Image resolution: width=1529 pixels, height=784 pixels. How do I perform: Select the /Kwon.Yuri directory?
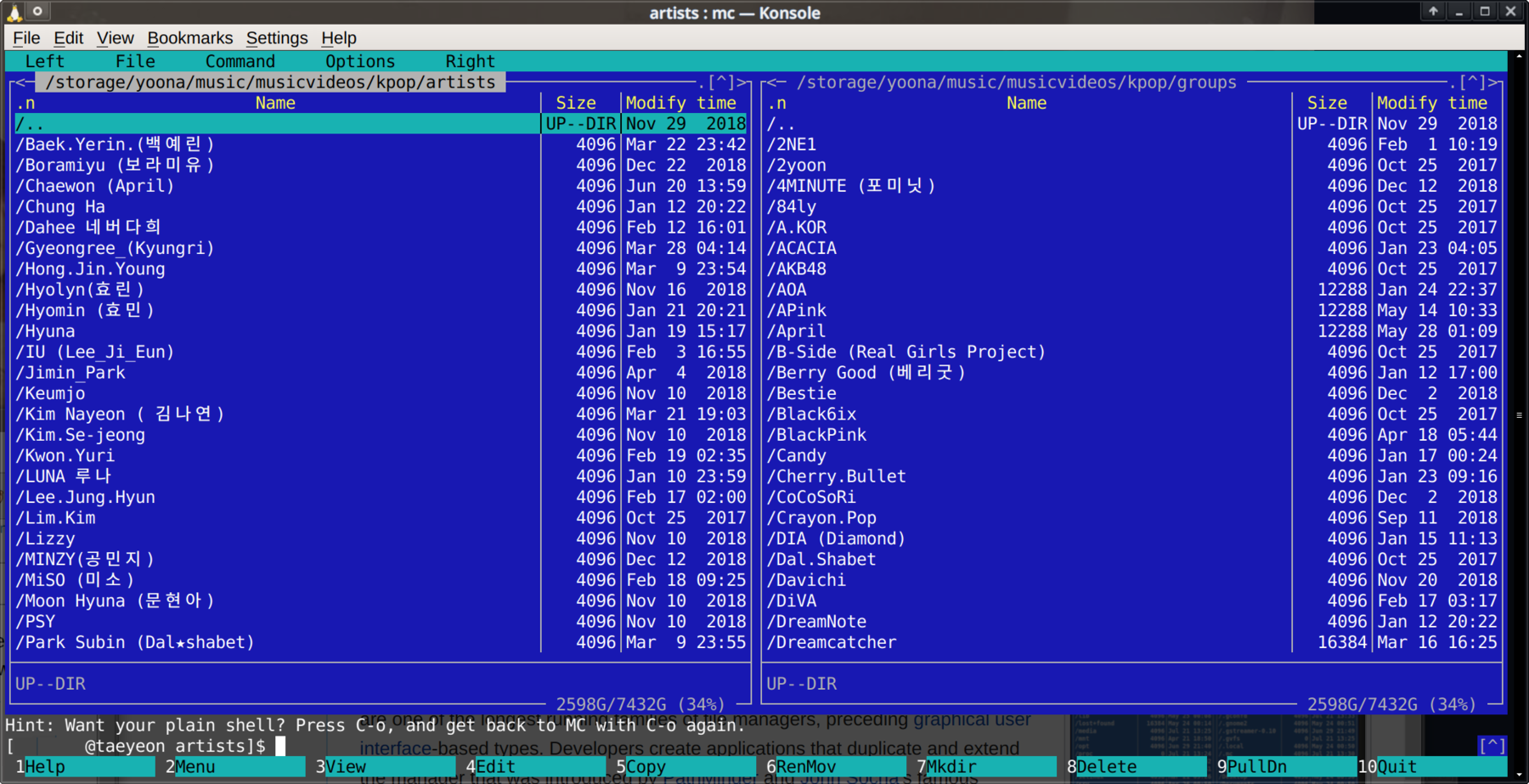(65, 455)
